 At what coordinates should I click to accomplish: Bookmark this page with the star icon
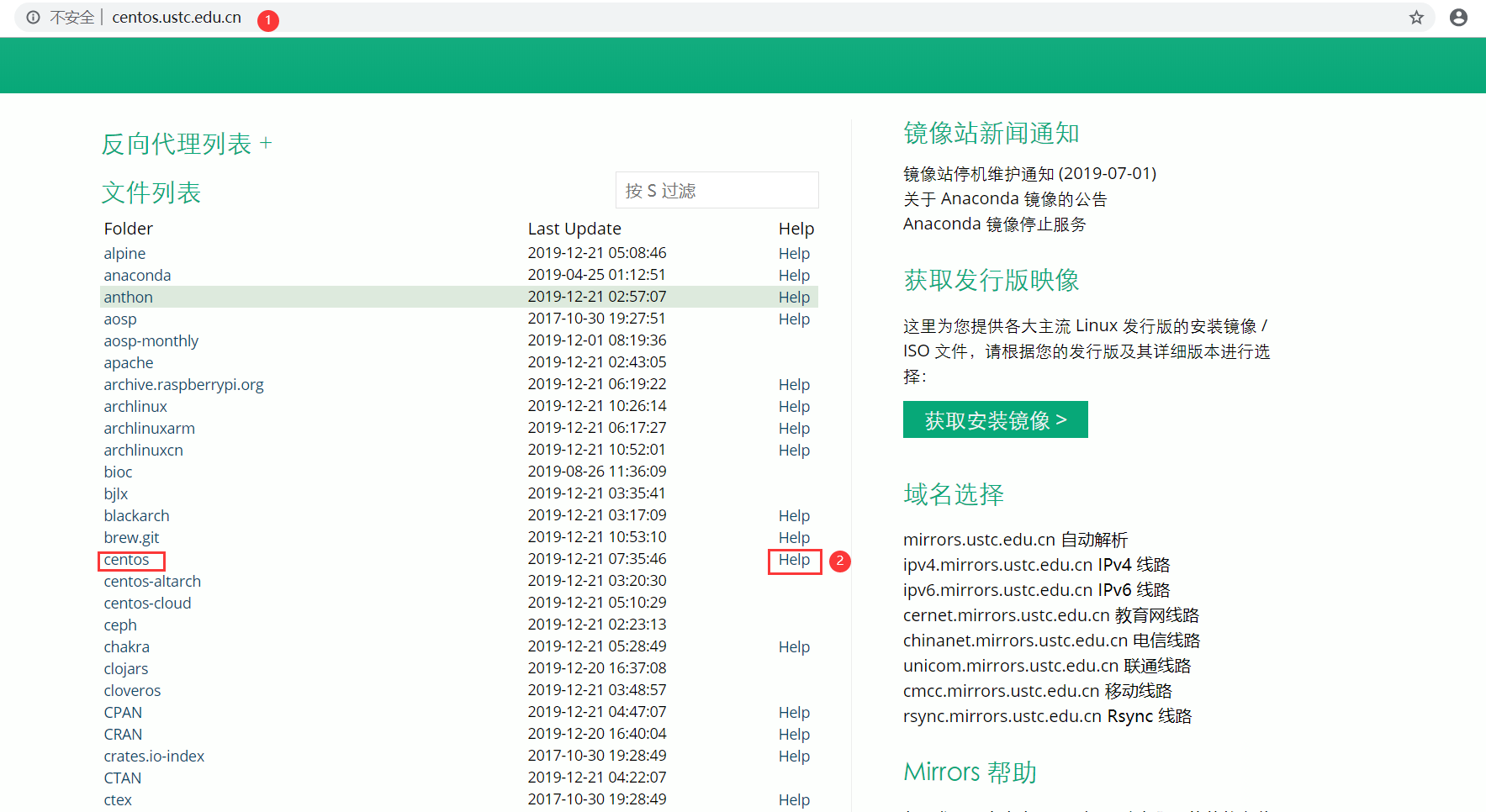(1416, 18)
